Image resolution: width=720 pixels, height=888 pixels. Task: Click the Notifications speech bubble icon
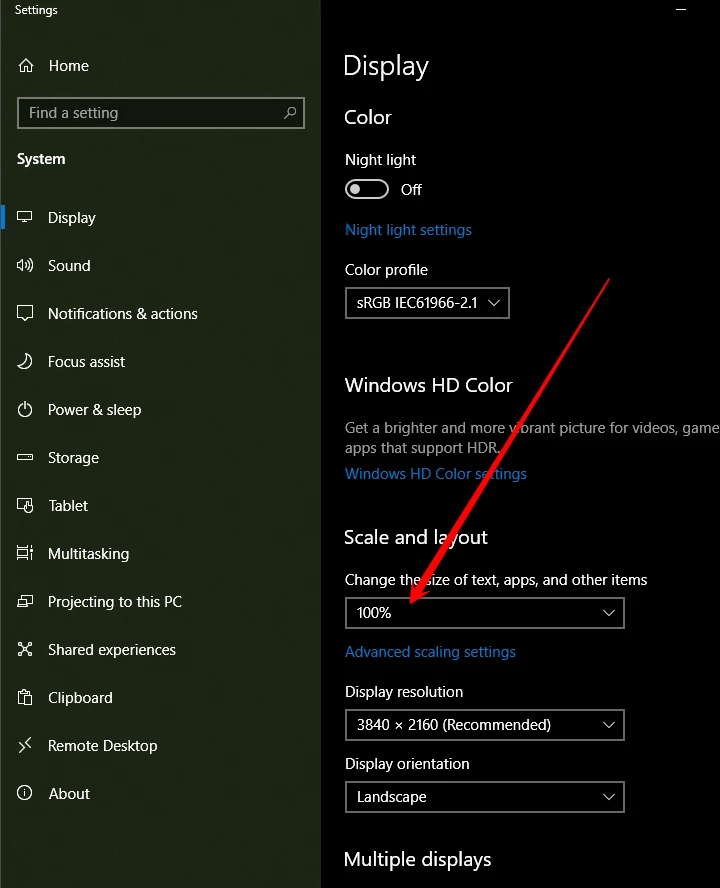click(x=25, y=313)
